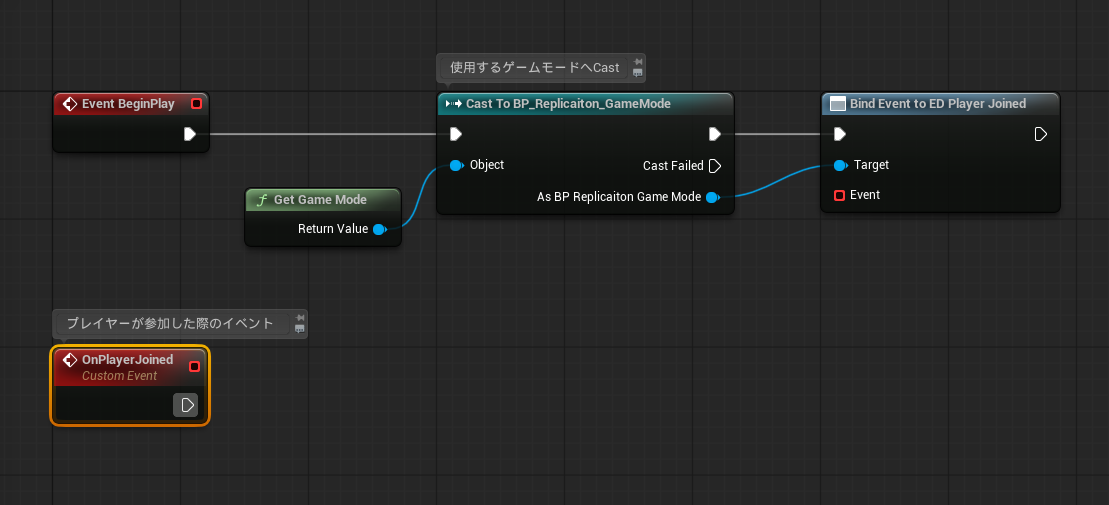The width and height of the screenshot is (1109, 505).
Task: Click the Get Game Mode function icon
Action: pos(262,200)
